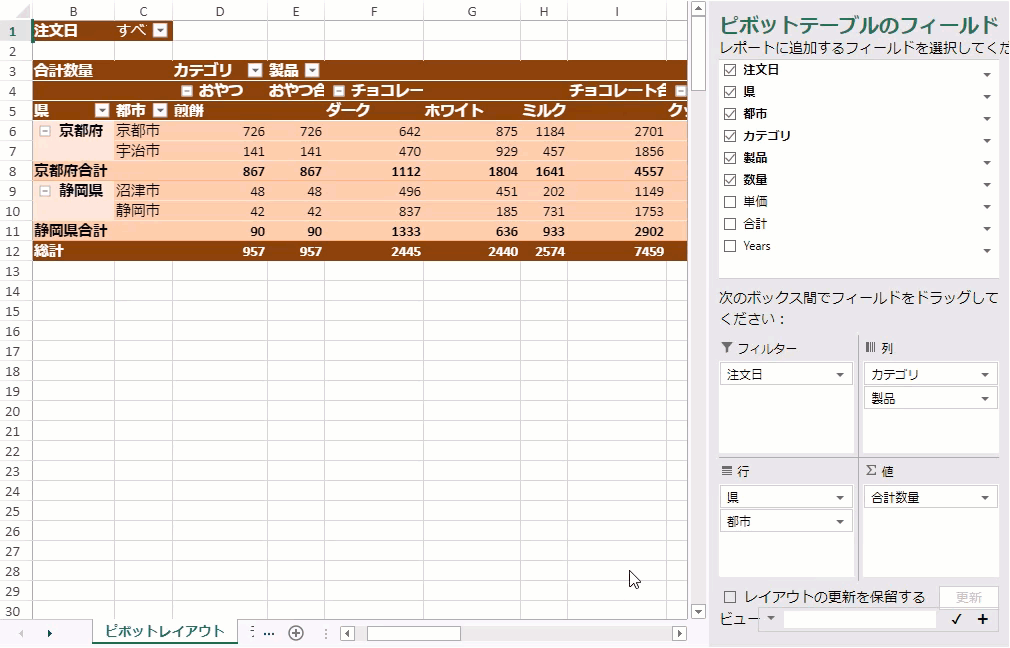Screen dimensions: 1010x648
Task: Go to next sheet with tab arrow
Action: pos(50,634)
